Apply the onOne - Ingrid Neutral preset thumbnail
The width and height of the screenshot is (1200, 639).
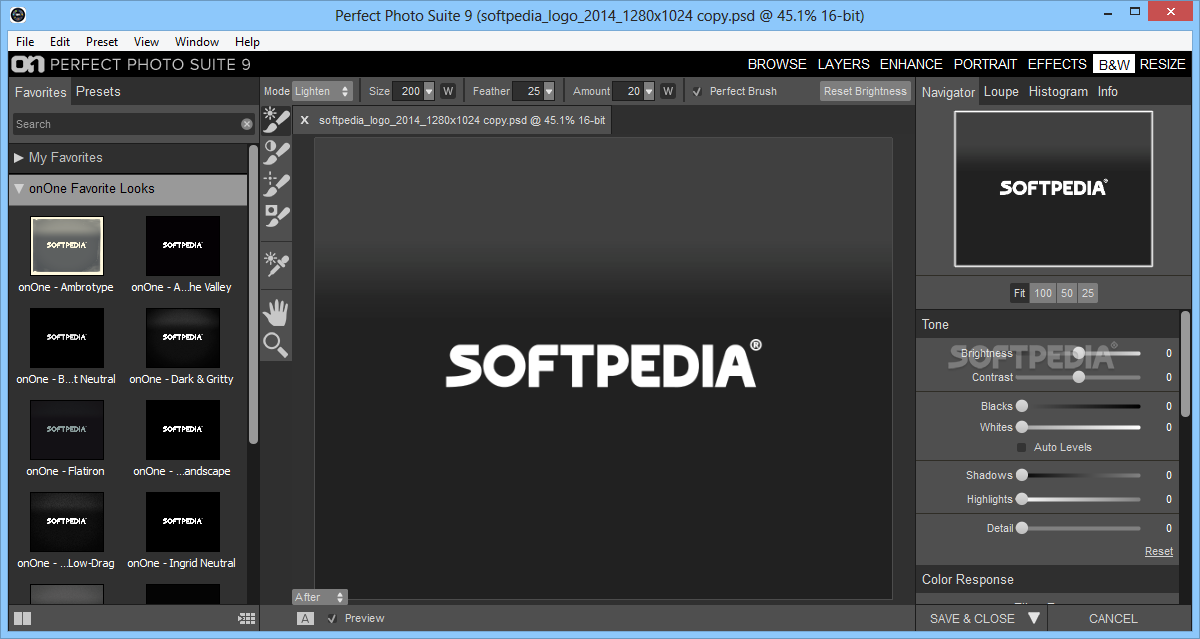(182, 522)
